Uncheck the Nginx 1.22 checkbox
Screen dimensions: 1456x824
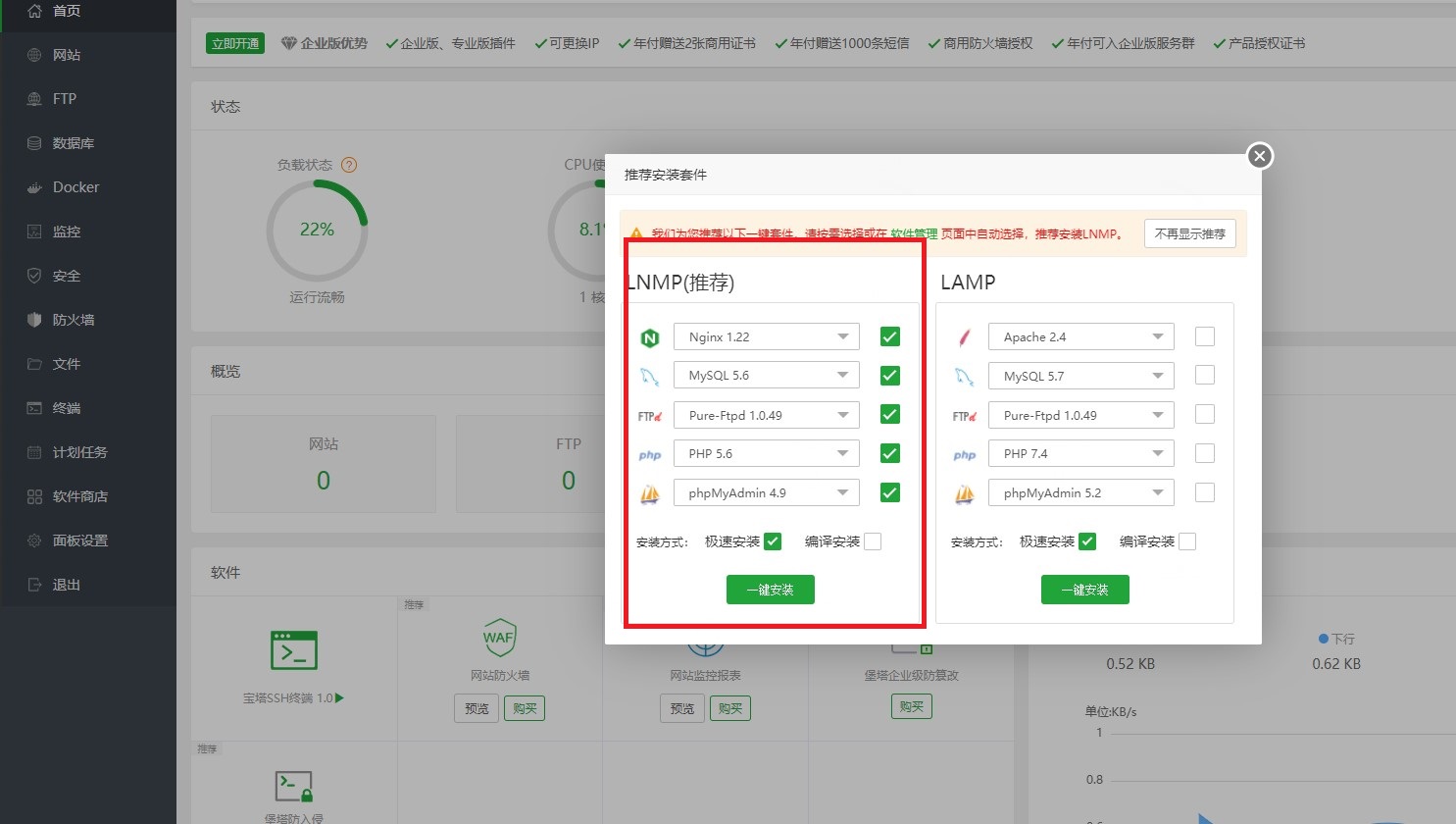[890, 336]
